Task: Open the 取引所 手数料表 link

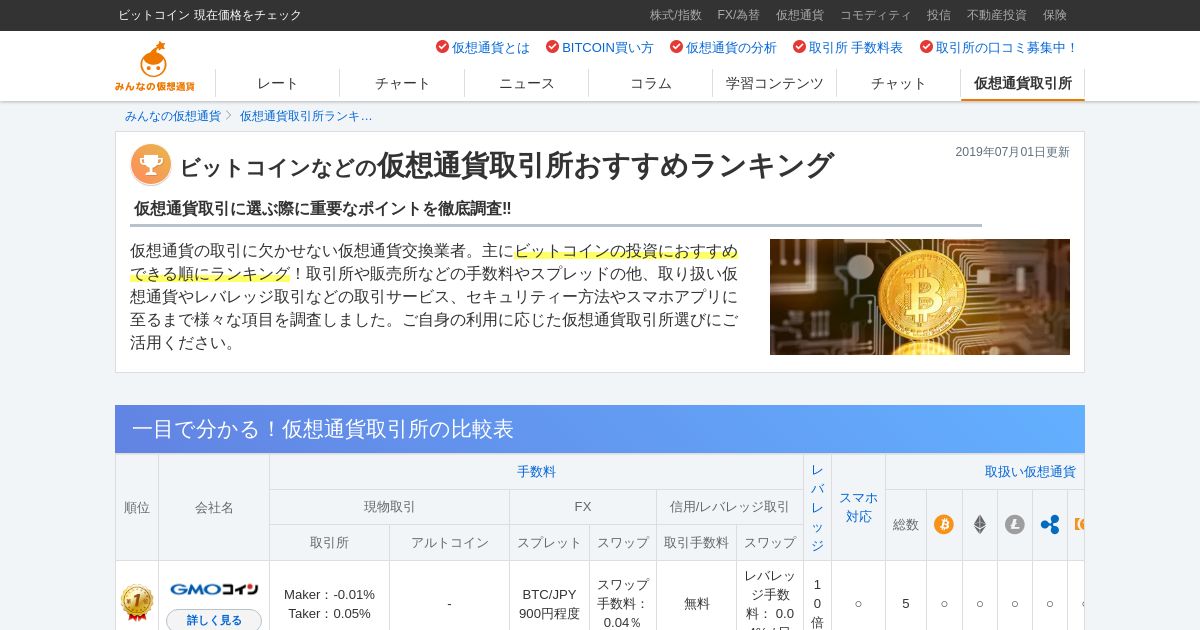Action: (848, 47)
